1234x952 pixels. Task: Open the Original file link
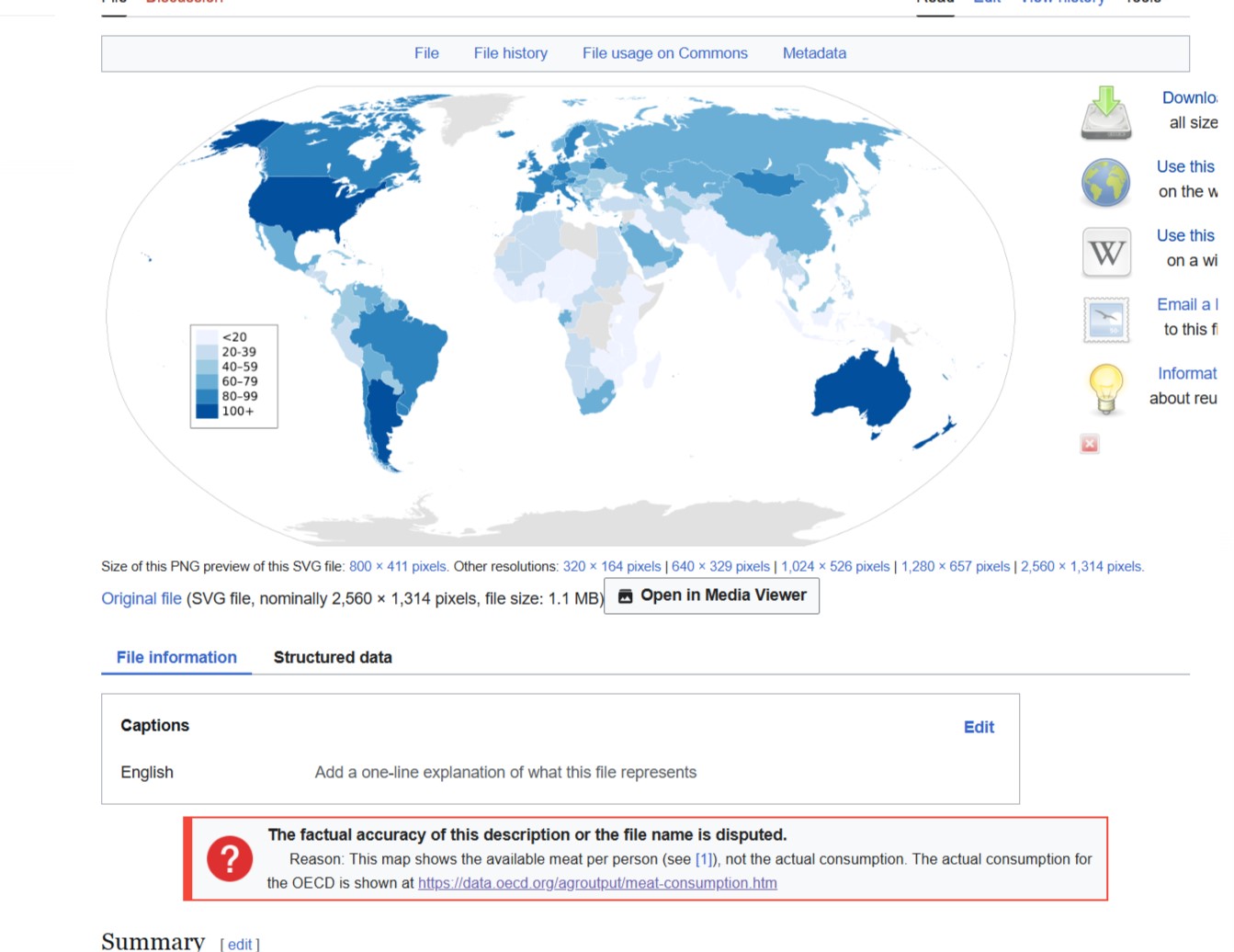tap(142, 598)
